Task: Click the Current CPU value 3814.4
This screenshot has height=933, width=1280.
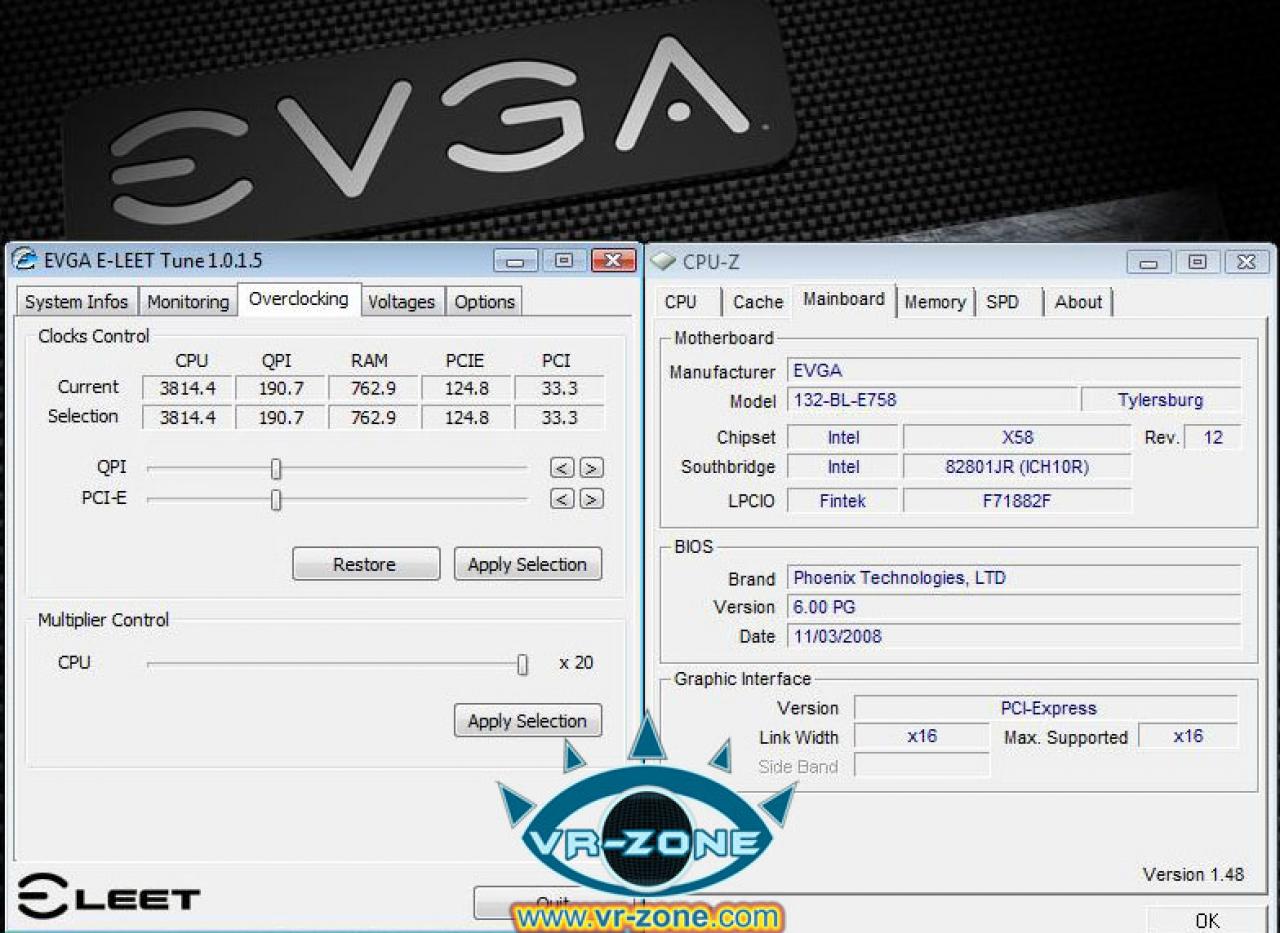Action: pos(188,388)
